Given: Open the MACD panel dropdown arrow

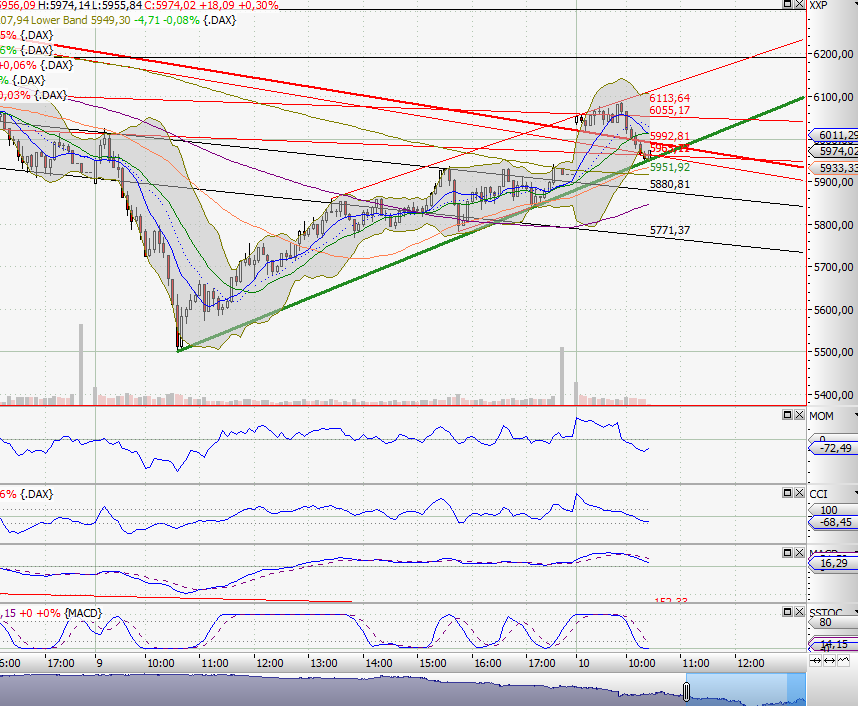Looking at the screenshot, I should [x=855, y=553].
